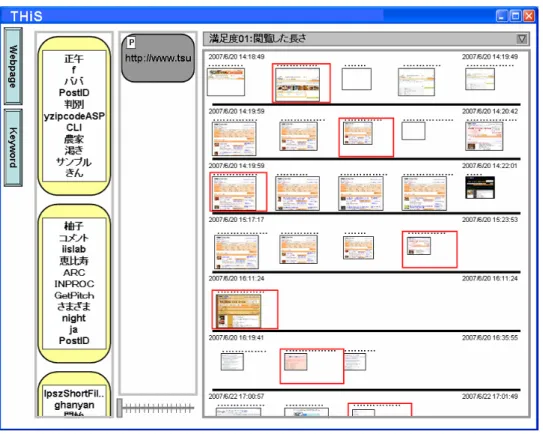Click timestamp 2007/6/20 15:23:53
543x434 pixels.
click(490, 220)
